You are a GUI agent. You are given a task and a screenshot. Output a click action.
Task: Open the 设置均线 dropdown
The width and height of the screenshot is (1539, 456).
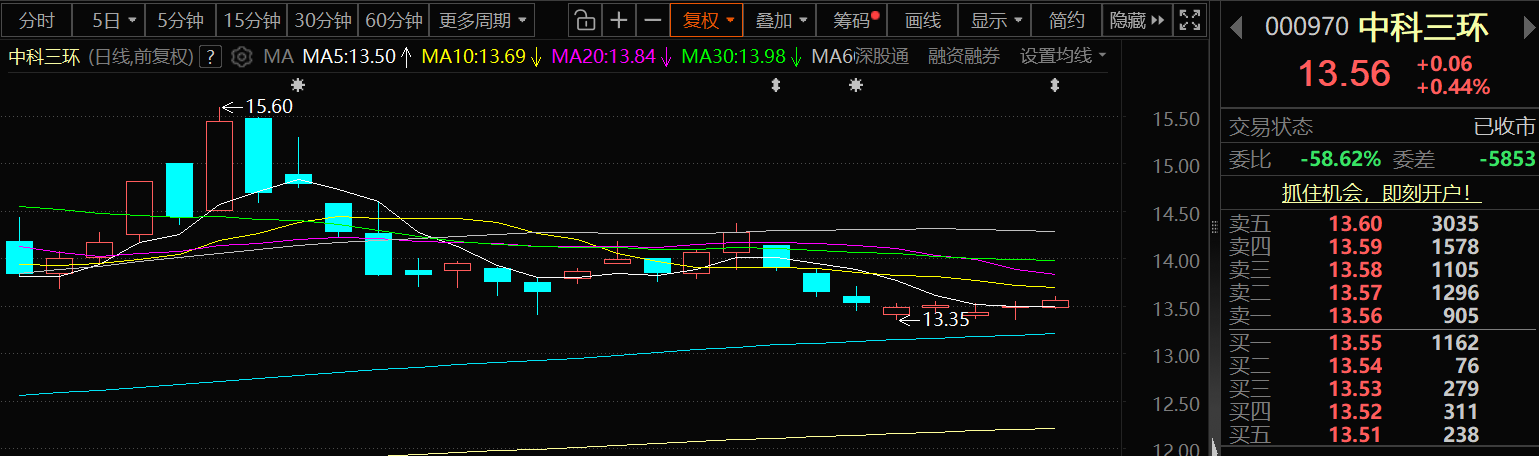(1063, 56)
